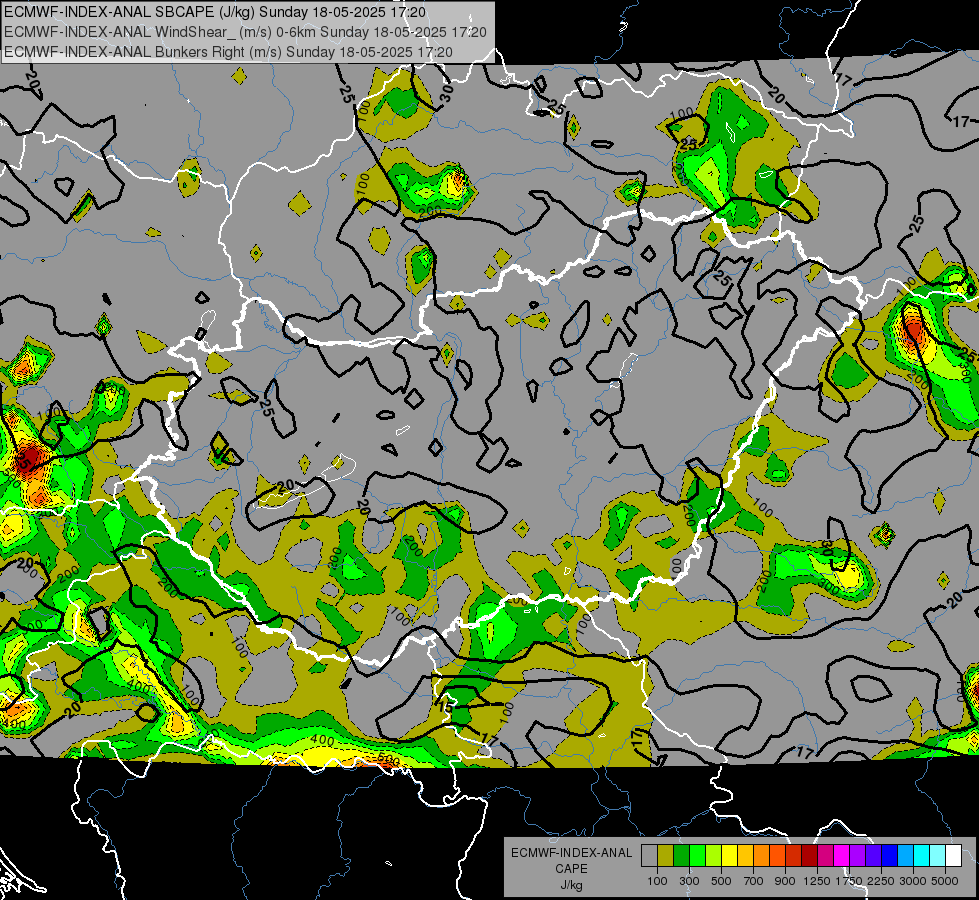Select the 5000 legend scale value
The width and height of the screenshot is (979, 900).
945,881
